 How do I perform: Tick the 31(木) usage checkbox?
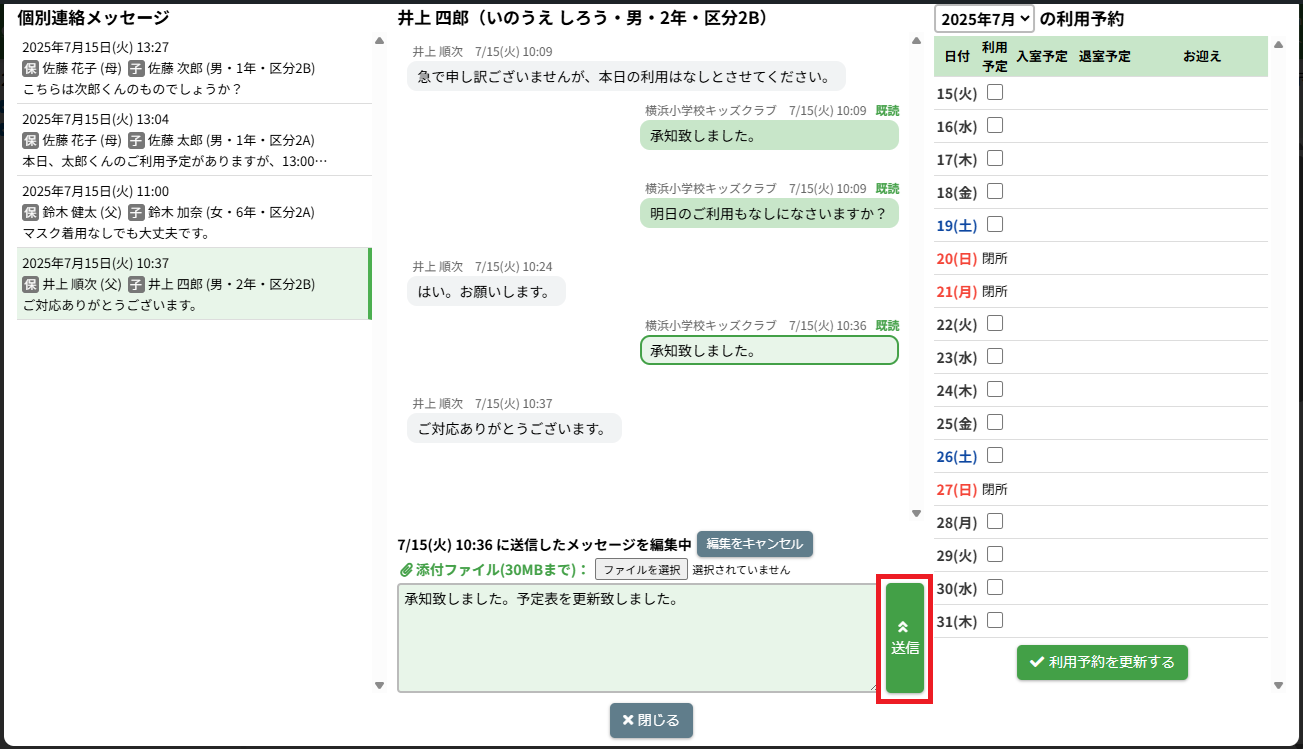click(x=995, y=621)
